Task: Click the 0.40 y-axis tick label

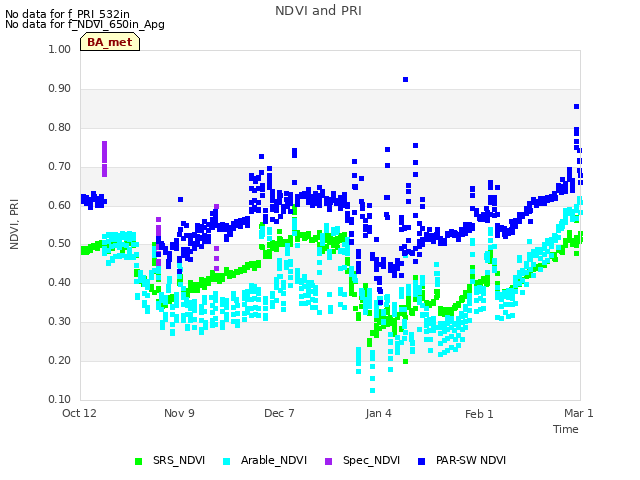Action: [x=60, y=282]
